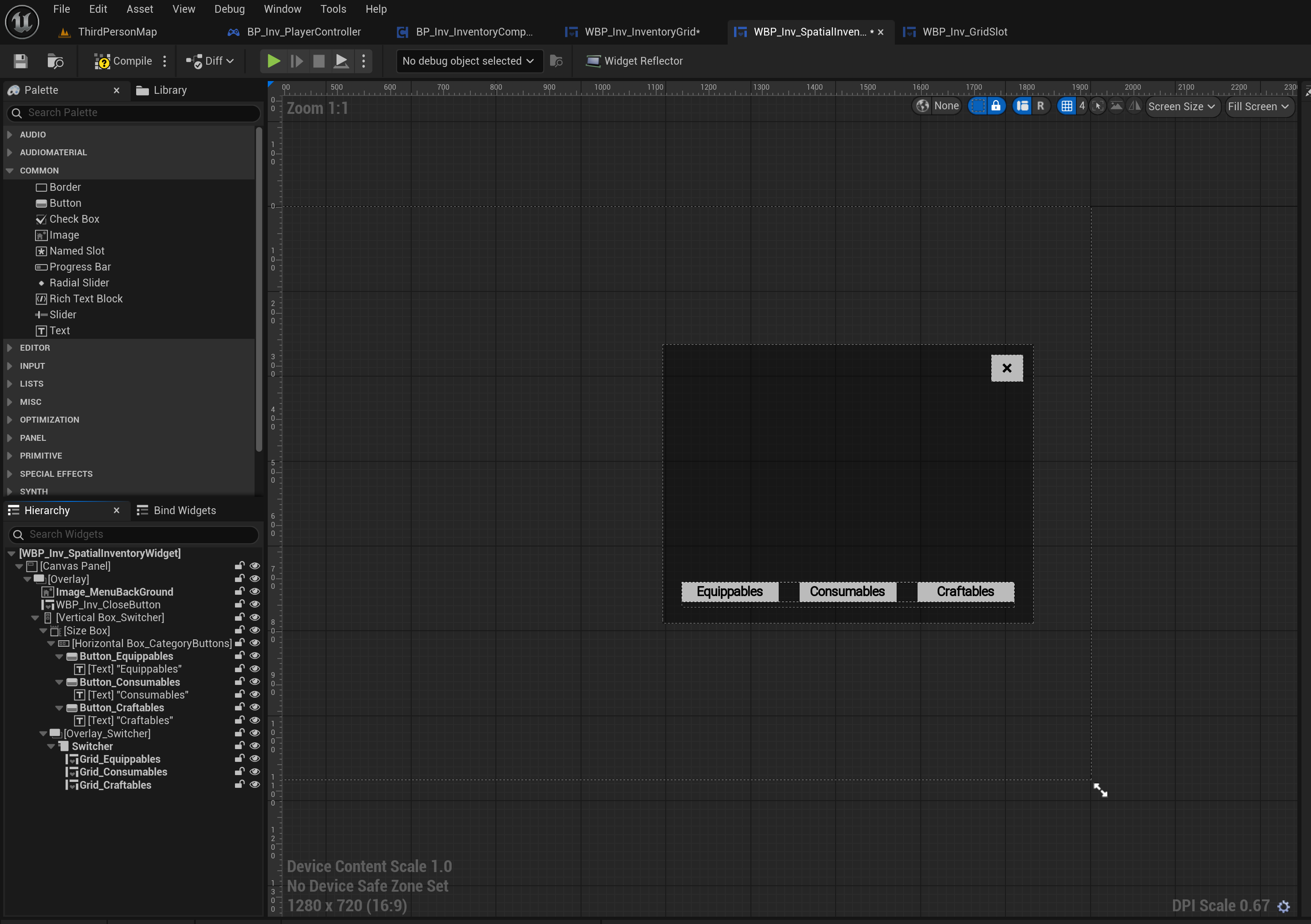Unlock the WBP_Inv_CloseButton lock toggle
This screenshot has width=1311, height=924.
click(239, 604)
